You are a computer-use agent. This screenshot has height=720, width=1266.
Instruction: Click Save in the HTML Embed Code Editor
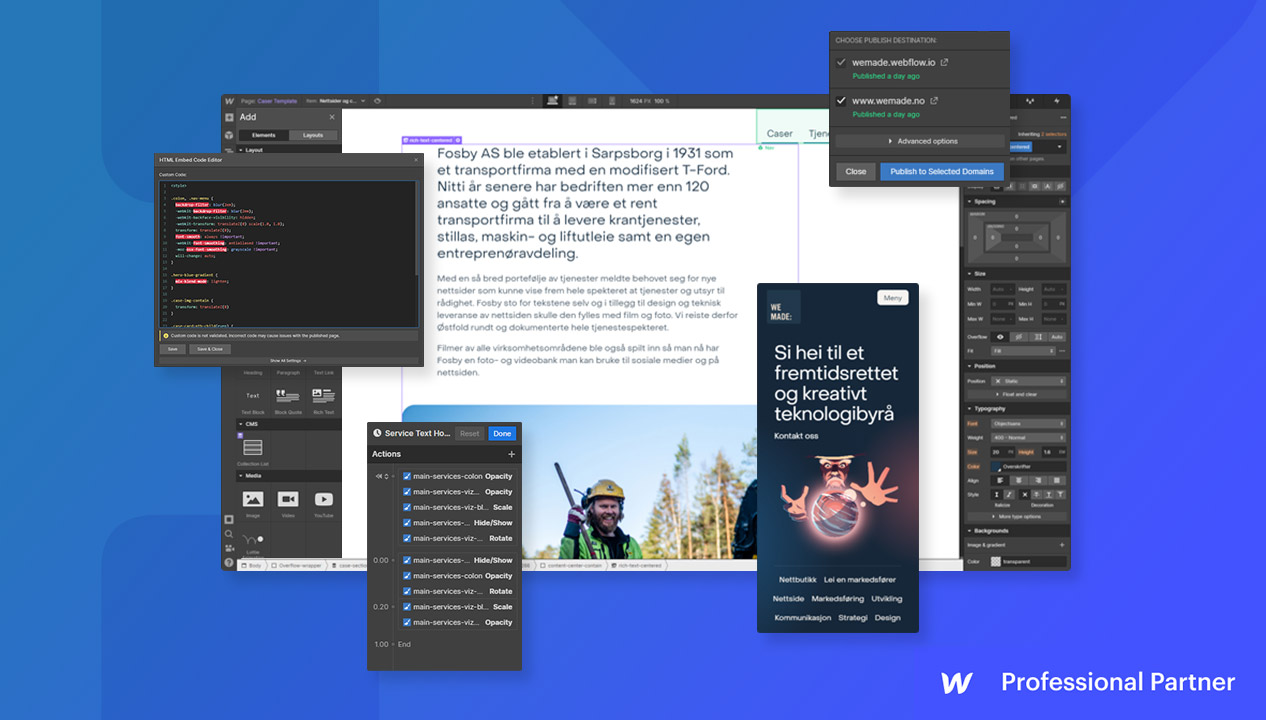(173, 349)
